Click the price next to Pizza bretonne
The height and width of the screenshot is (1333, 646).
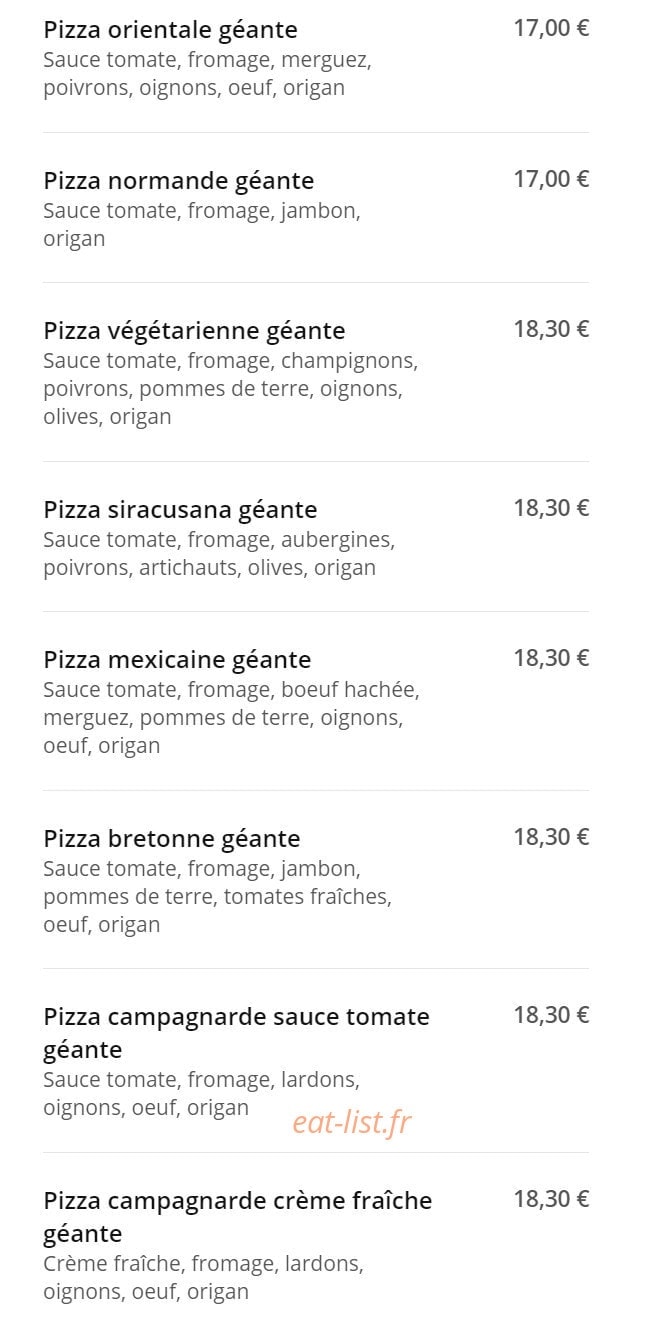click(x=551, y=837)
